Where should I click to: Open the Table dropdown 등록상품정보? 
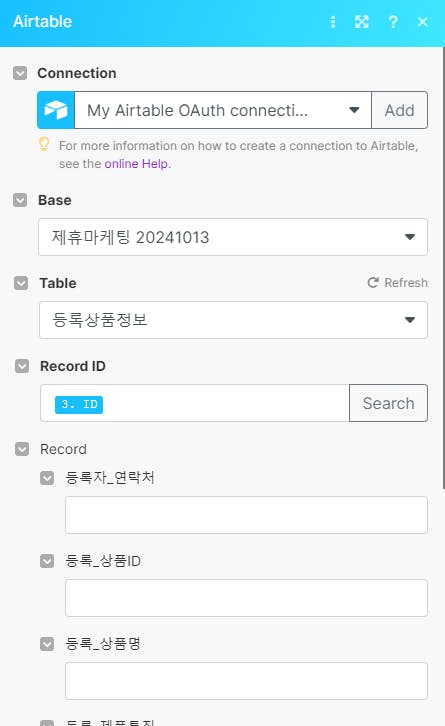[x=233, y=320]
